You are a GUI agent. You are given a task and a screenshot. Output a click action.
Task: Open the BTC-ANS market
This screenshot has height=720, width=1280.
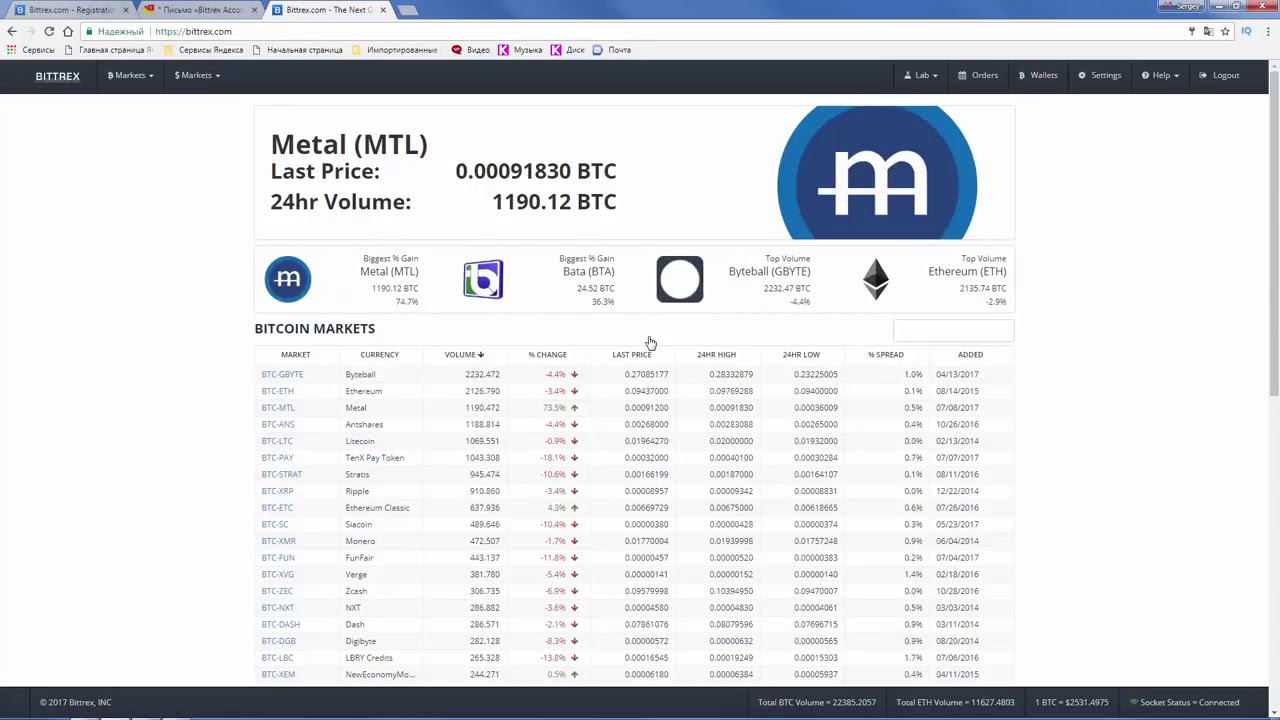[278, 424]
